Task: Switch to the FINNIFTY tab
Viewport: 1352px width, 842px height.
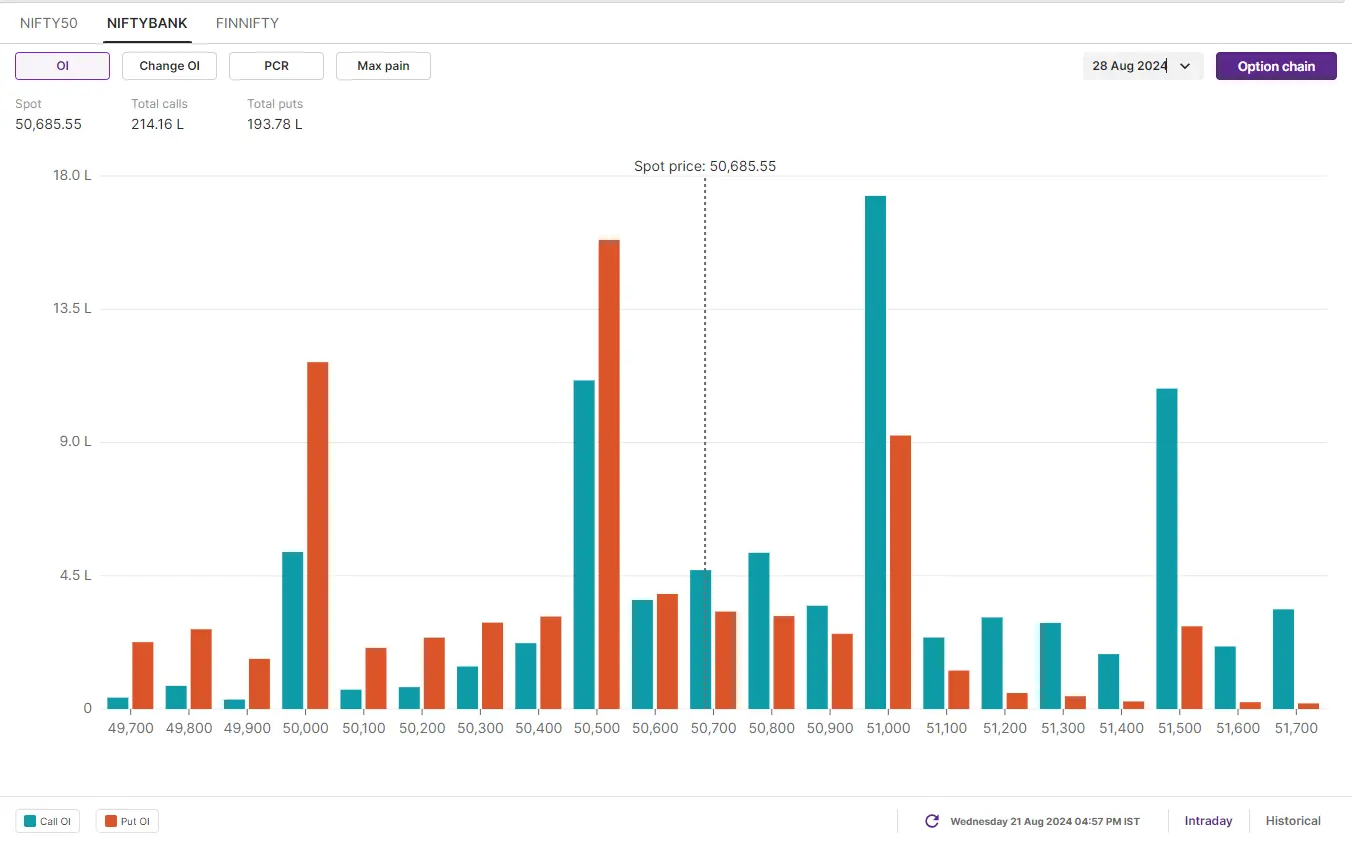Action: pos(247,23)
